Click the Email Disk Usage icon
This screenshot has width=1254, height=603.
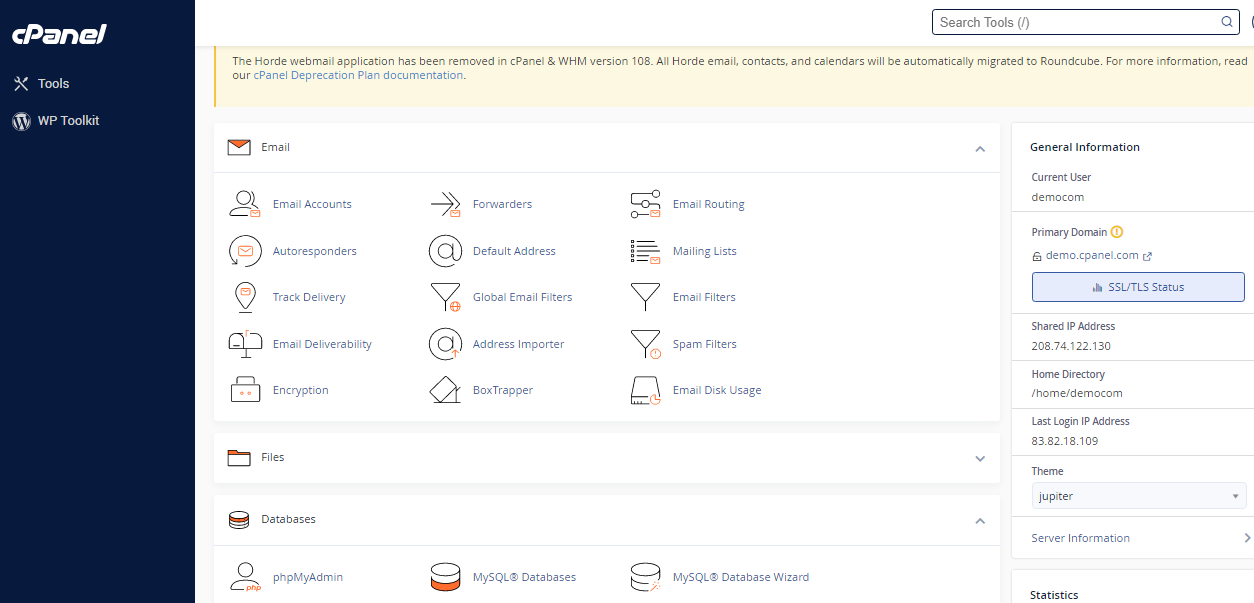pyautogui.click(x=645, y=390)
